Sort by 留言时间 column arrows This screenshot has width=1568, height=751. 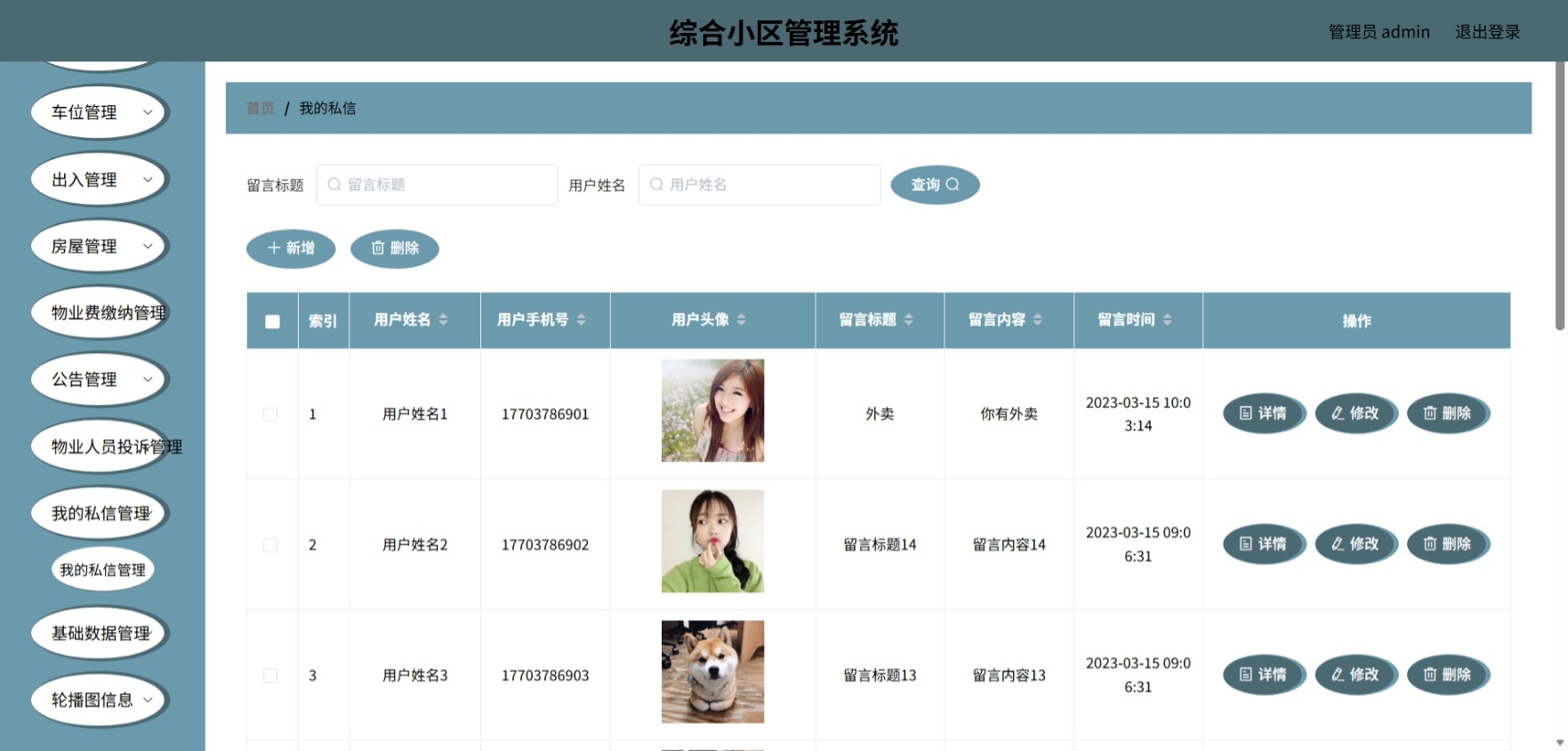(1167, 319)
